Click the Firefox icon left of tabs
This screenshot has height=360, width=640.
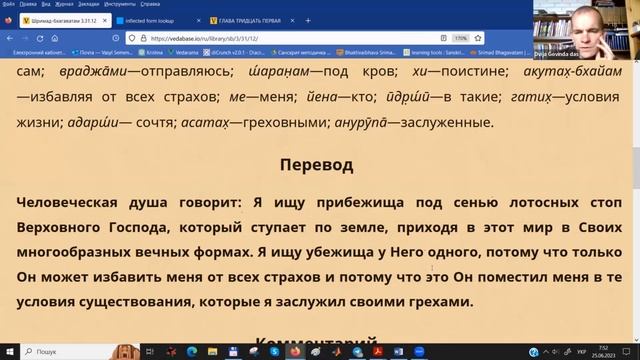(x=8, y=20)
